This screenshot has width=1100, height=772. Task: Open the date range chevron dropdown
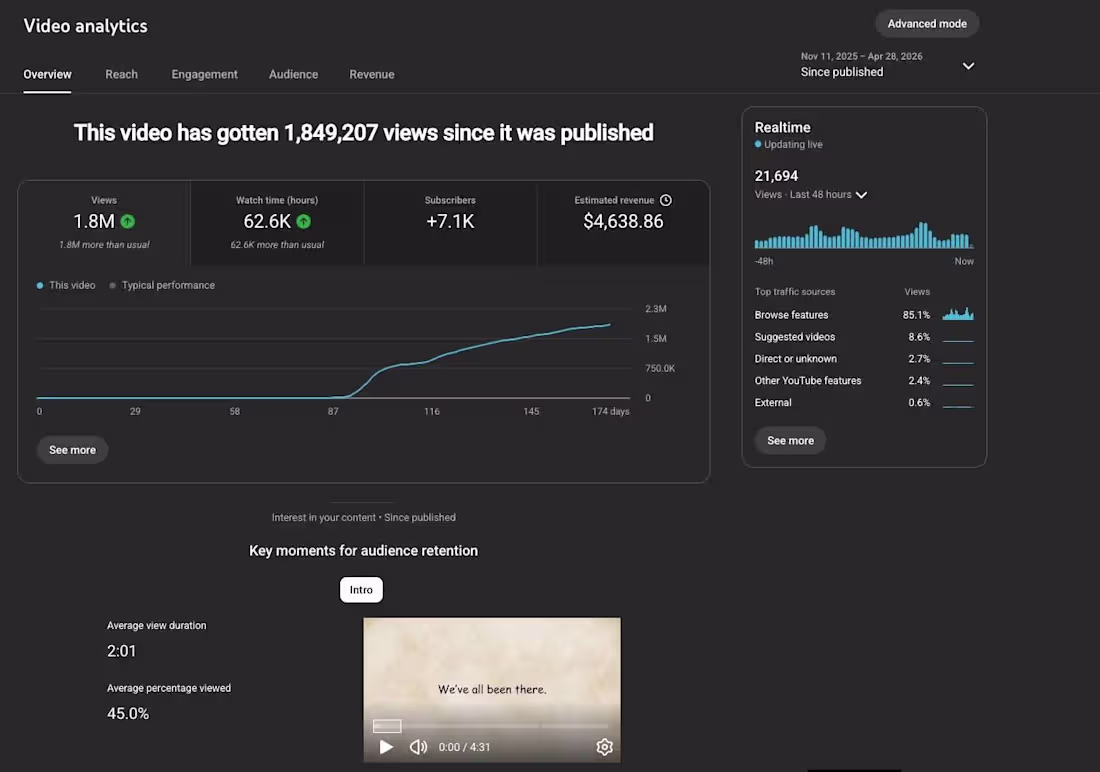click(968, 66)
